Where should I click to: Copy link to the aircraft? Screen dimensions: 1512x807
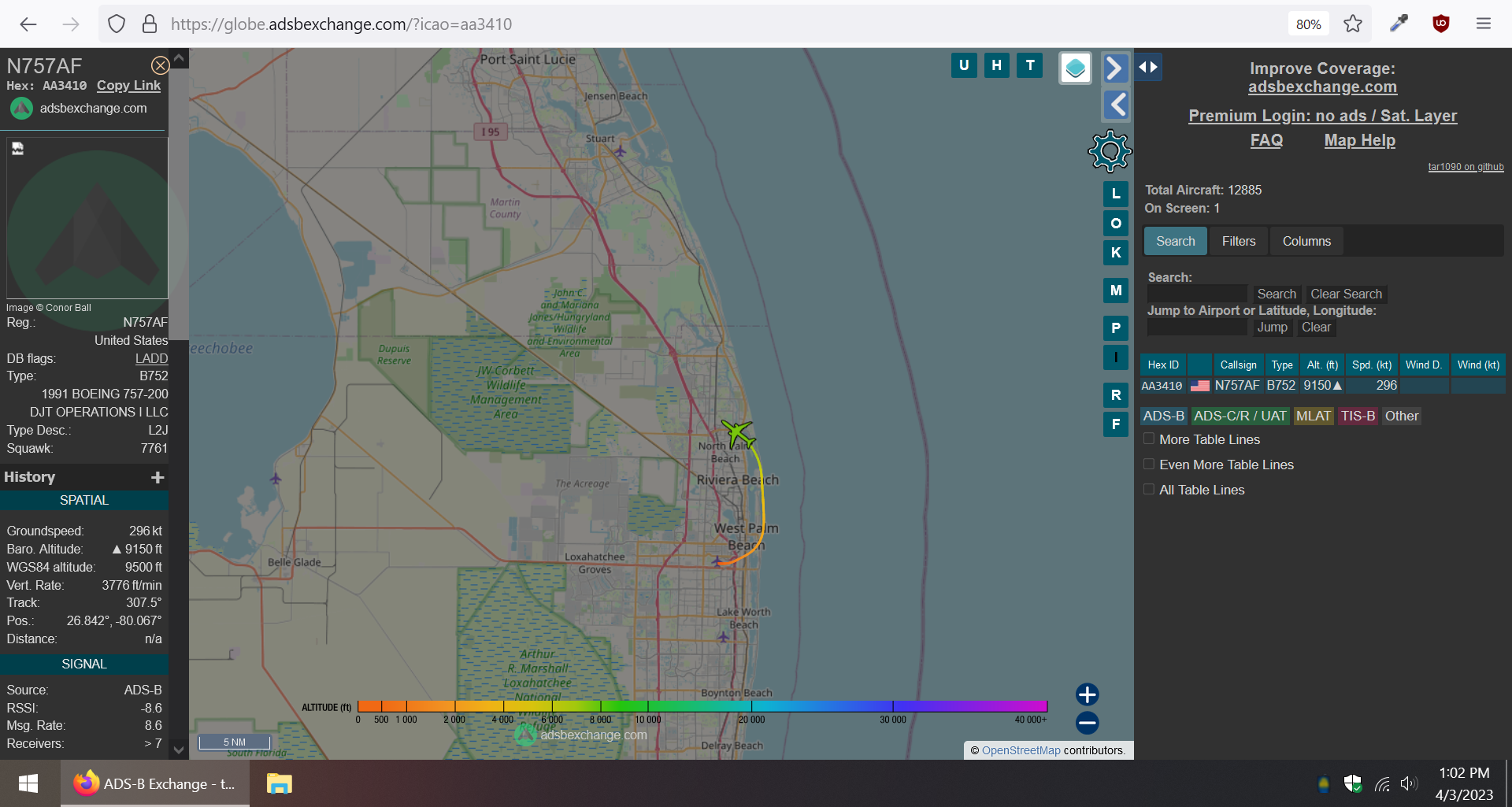(x=128, y=85)
